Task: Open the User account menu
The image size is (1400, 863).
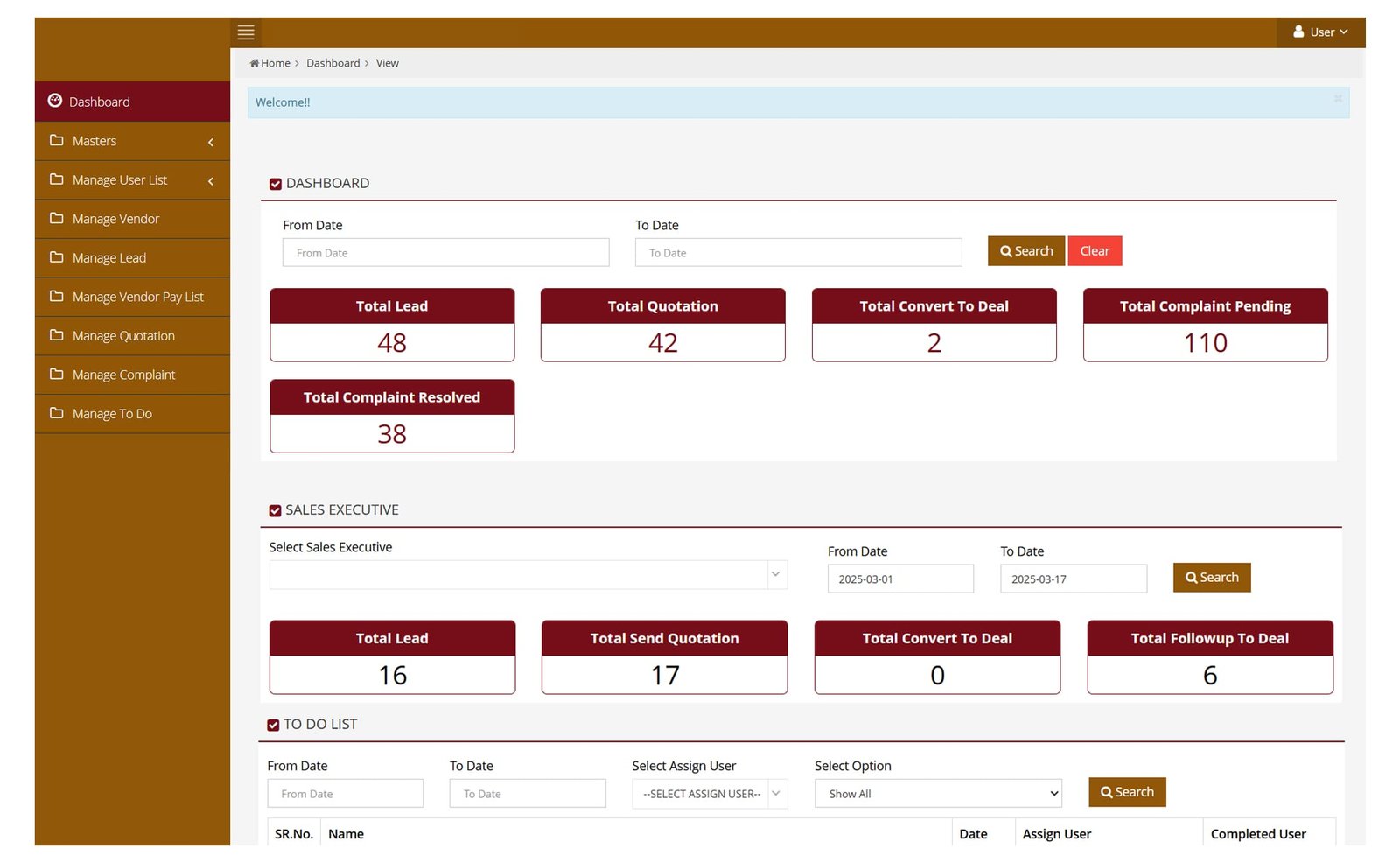Action: pos(1320,32)
